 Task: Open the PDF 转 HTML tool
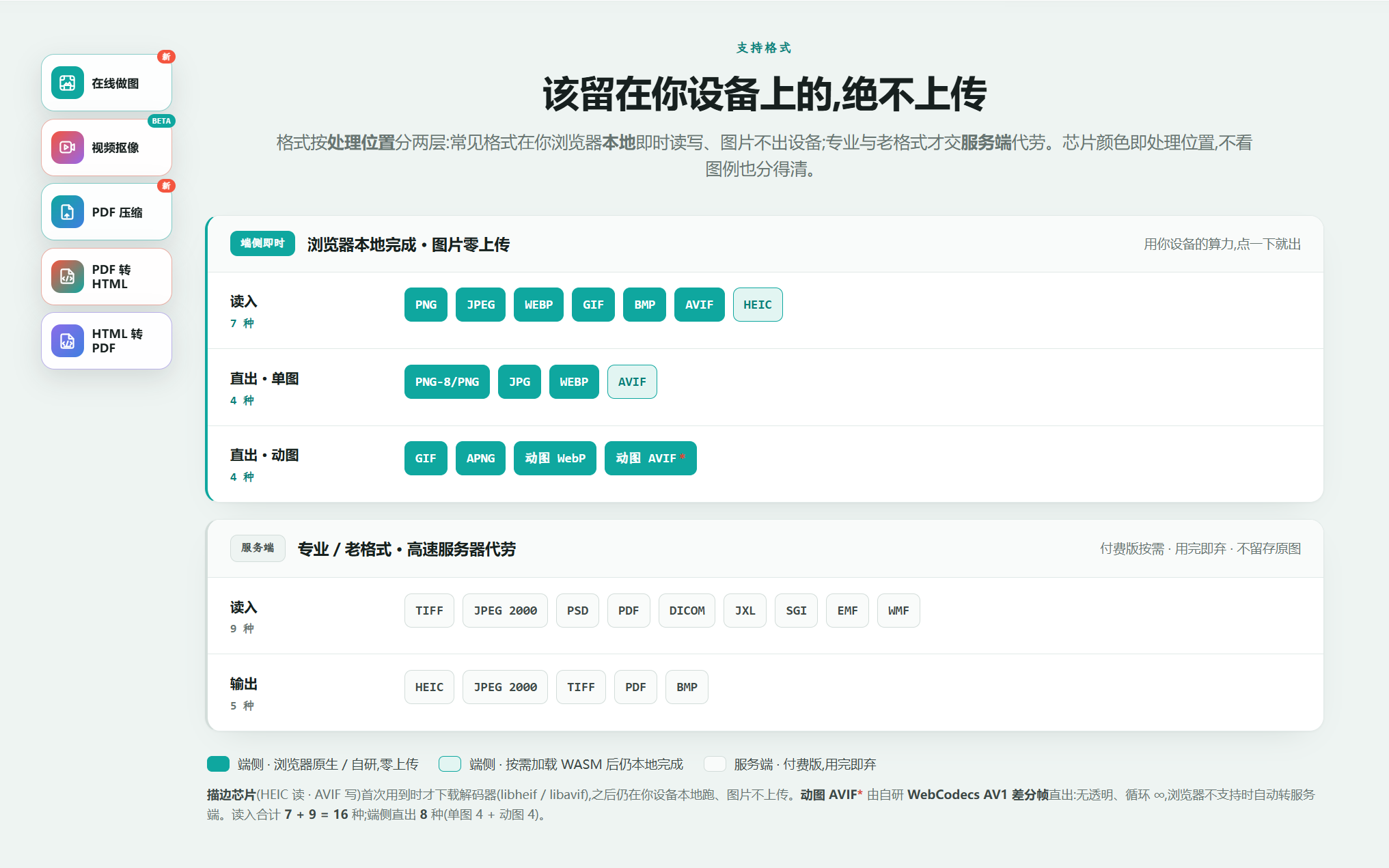(107, 277)
